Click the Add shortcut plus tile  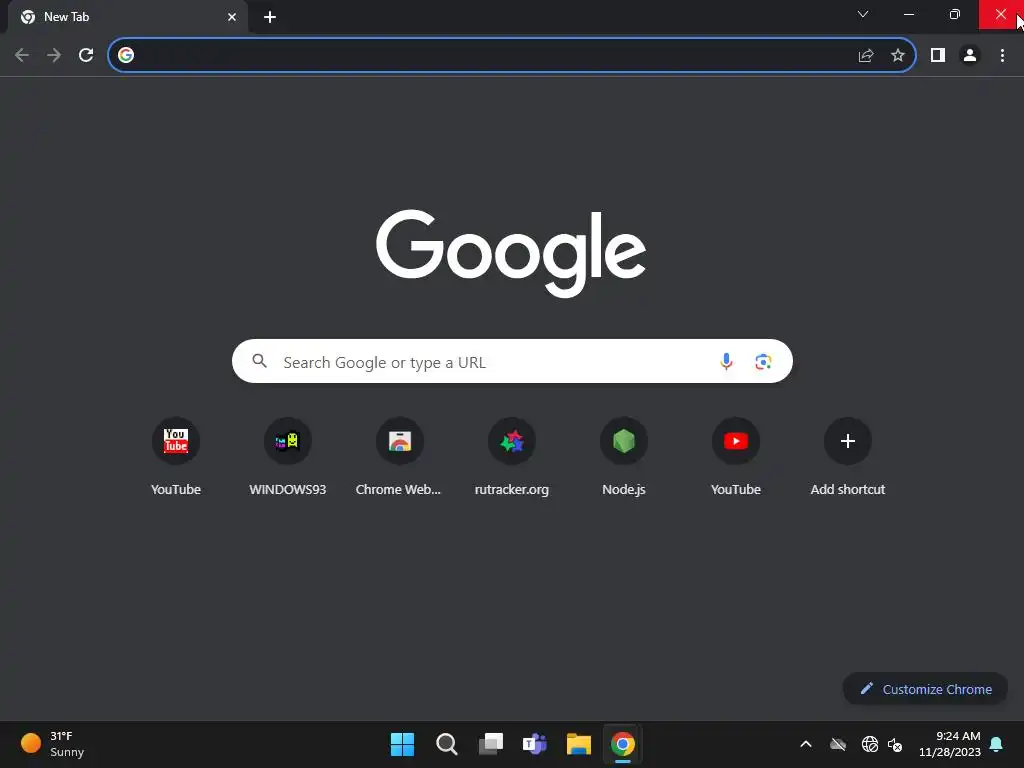pos(848,456)
